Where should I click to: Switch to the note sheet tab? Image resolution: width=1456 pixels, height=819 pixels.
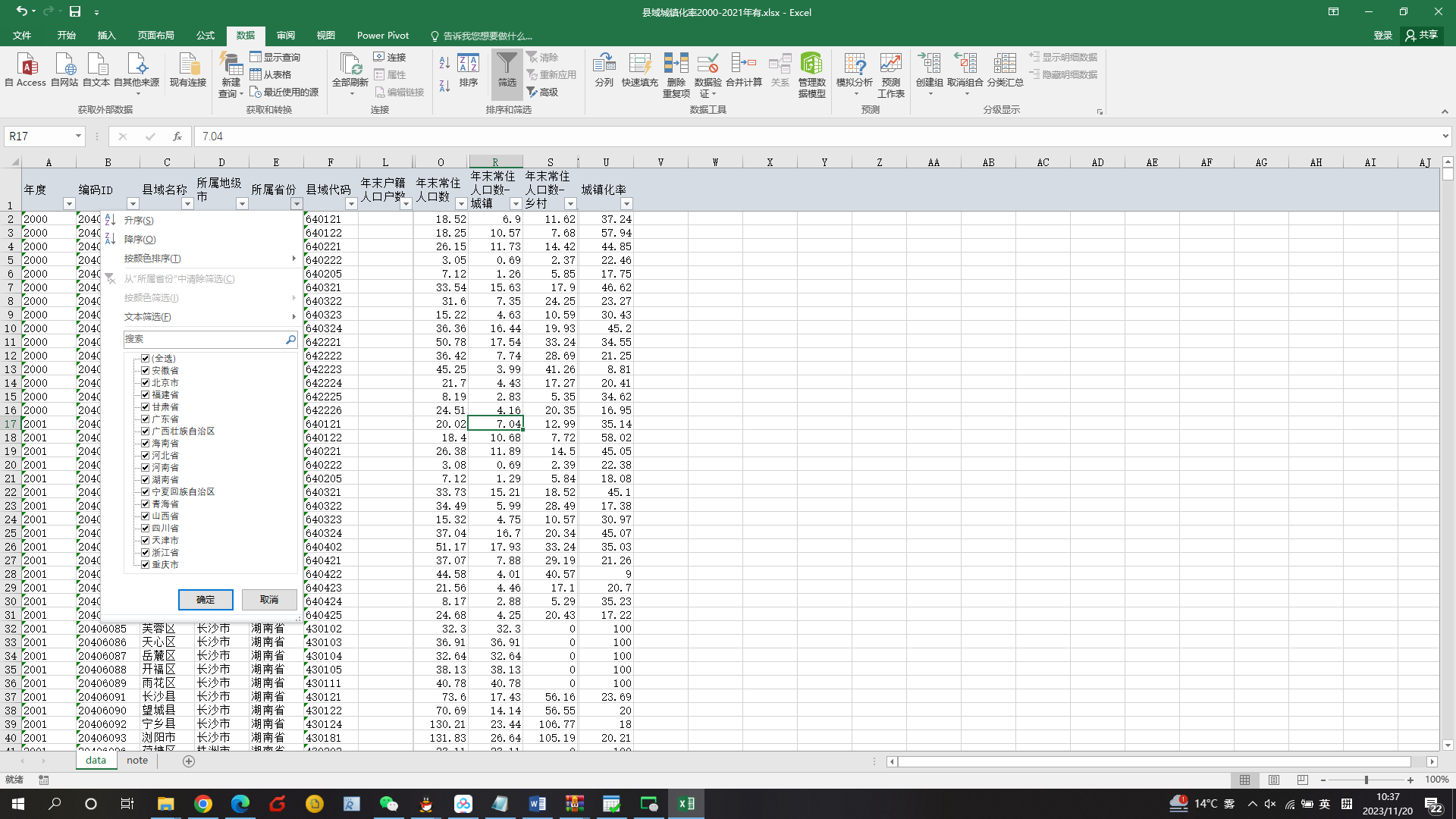(x=137, y=761)
